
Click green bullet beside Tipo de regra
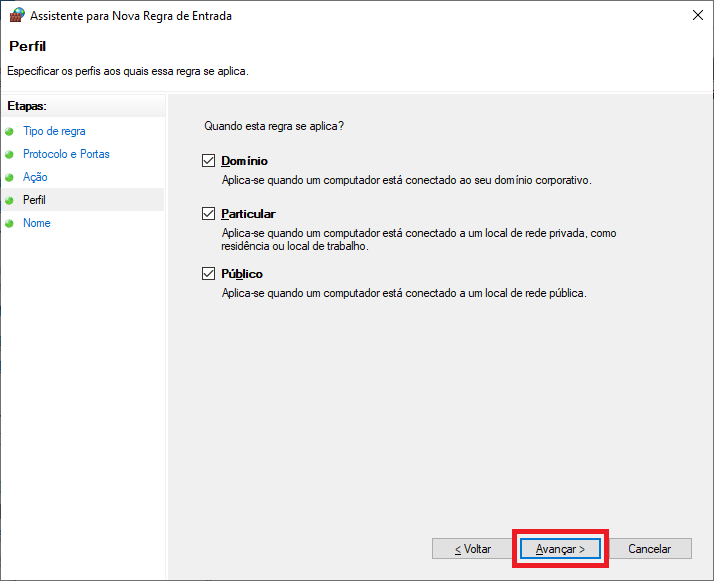pyautogui.click(x=9, y=132)
